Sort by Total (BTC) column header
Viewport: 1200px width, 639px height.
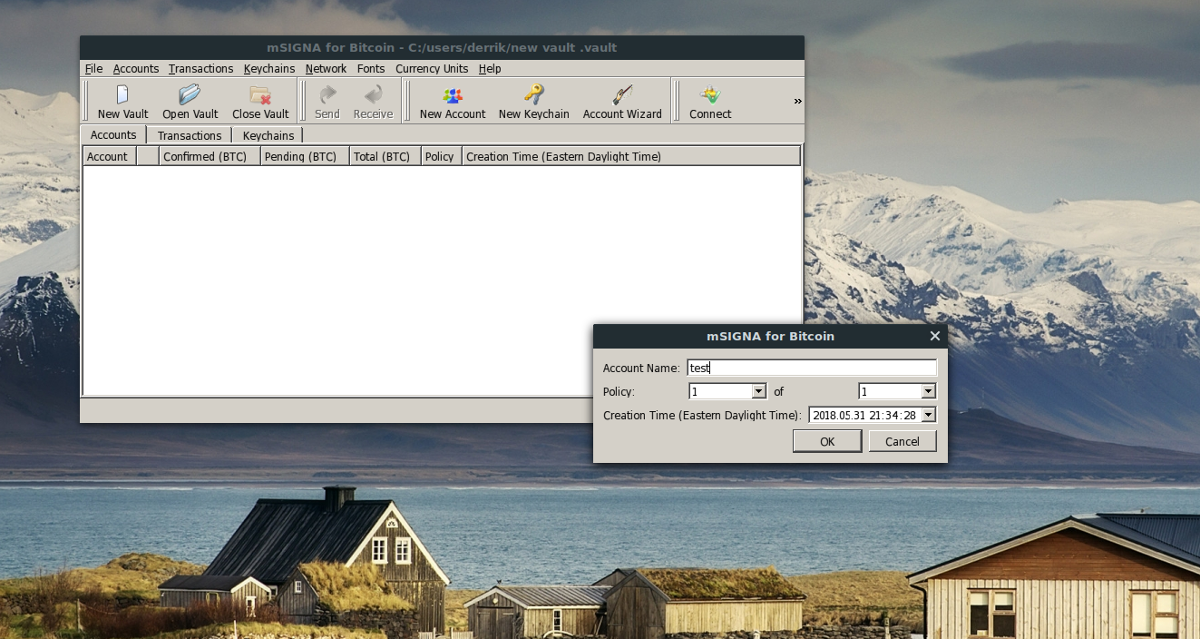coord(384,156)
